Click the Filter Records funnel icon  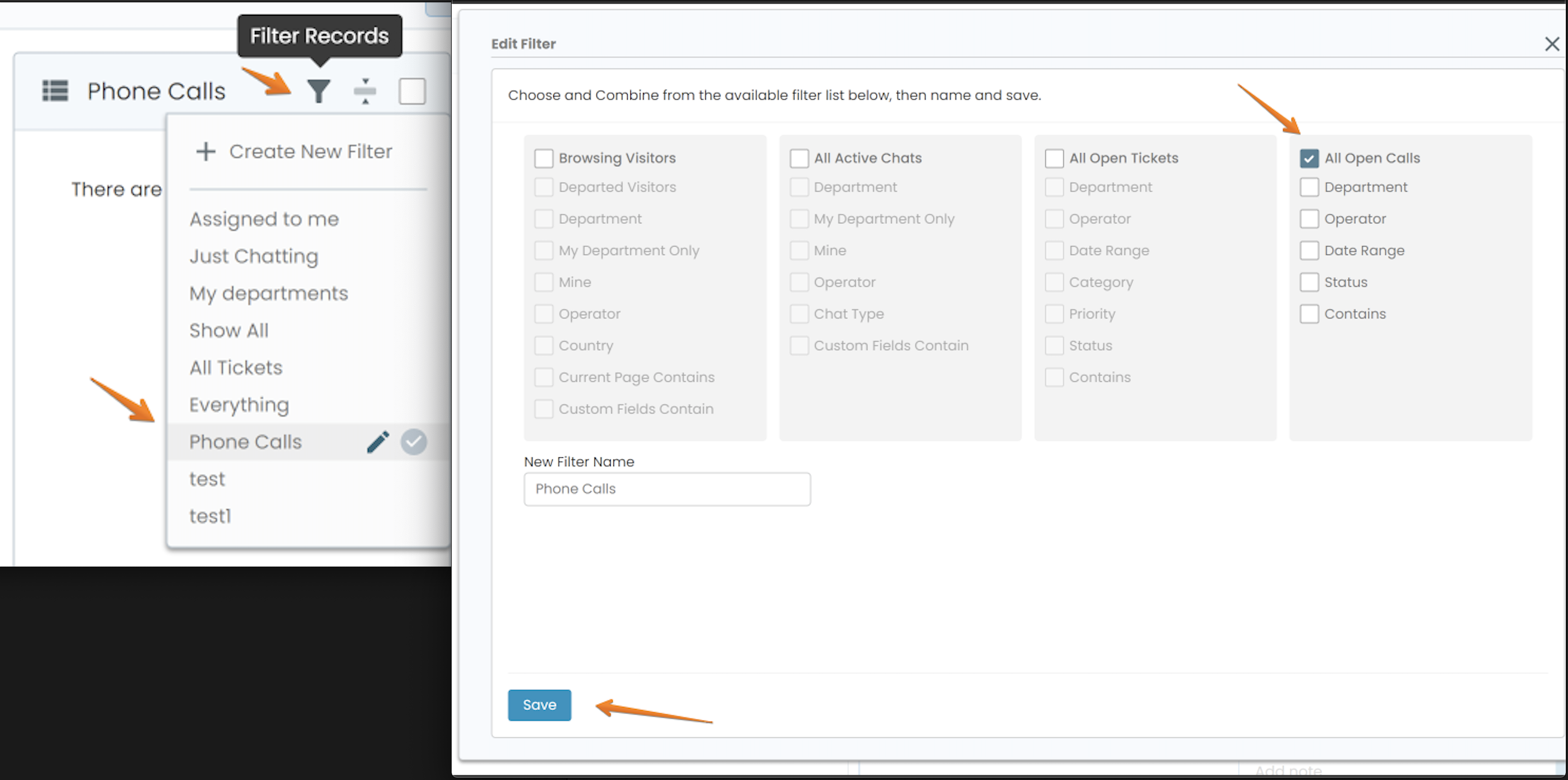coord(318,90)
